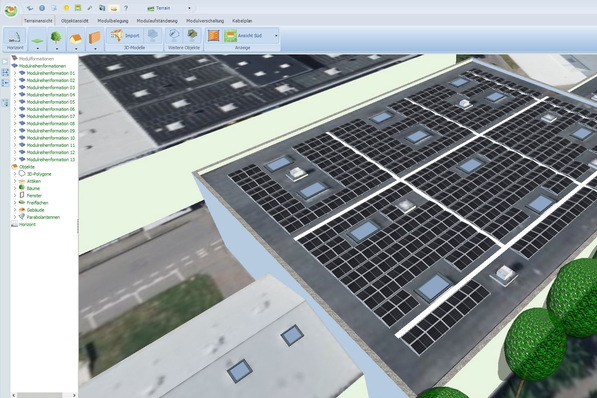Click the tree object ribbon icon
This screenshot has width=597, height=398.
(56, 37)
